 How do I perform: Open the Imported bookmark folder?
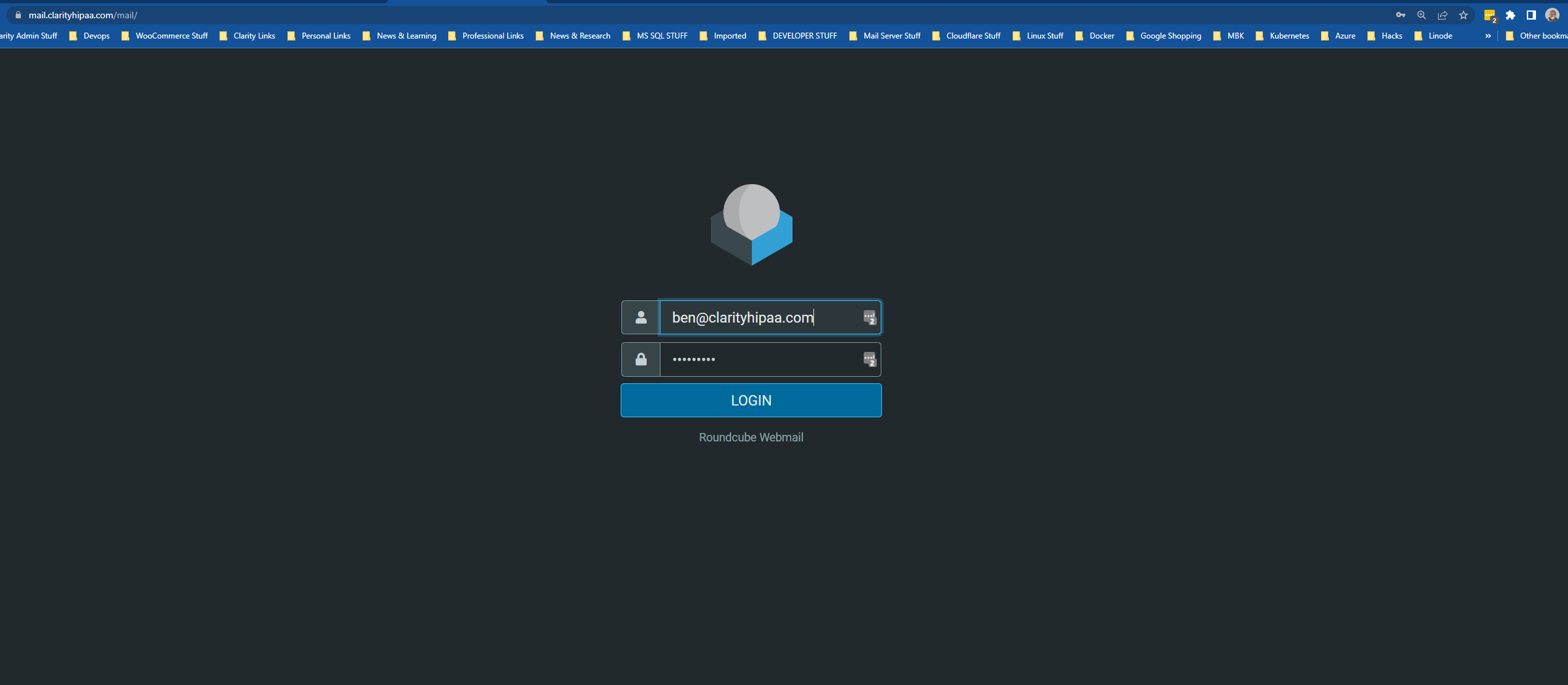[x=723, y=36]
